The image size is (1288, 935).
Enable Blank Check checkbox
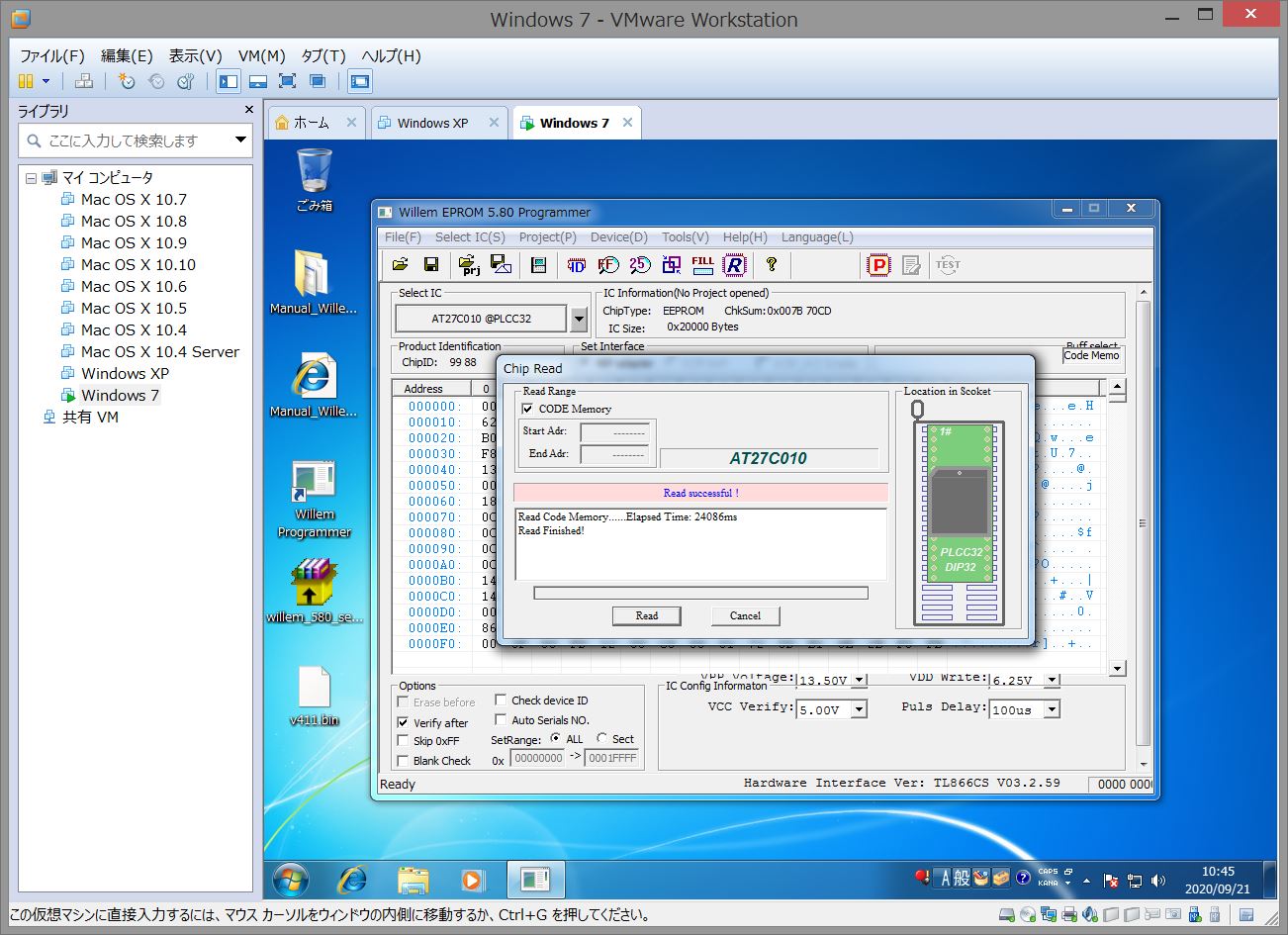click(403, 760)
